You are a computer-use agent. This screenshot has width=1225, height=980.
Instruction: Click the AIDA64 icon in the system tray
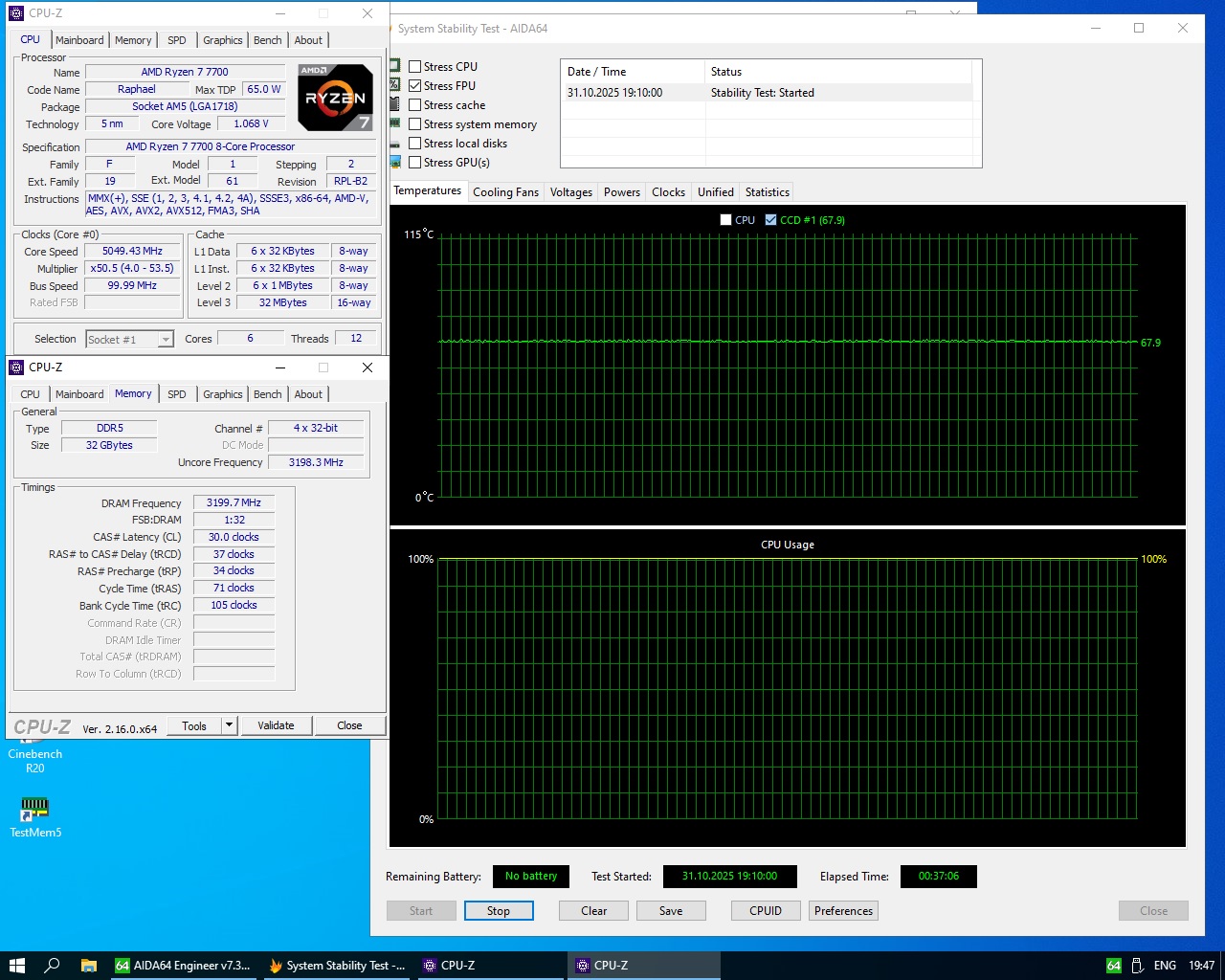[x=1113, y=966]
